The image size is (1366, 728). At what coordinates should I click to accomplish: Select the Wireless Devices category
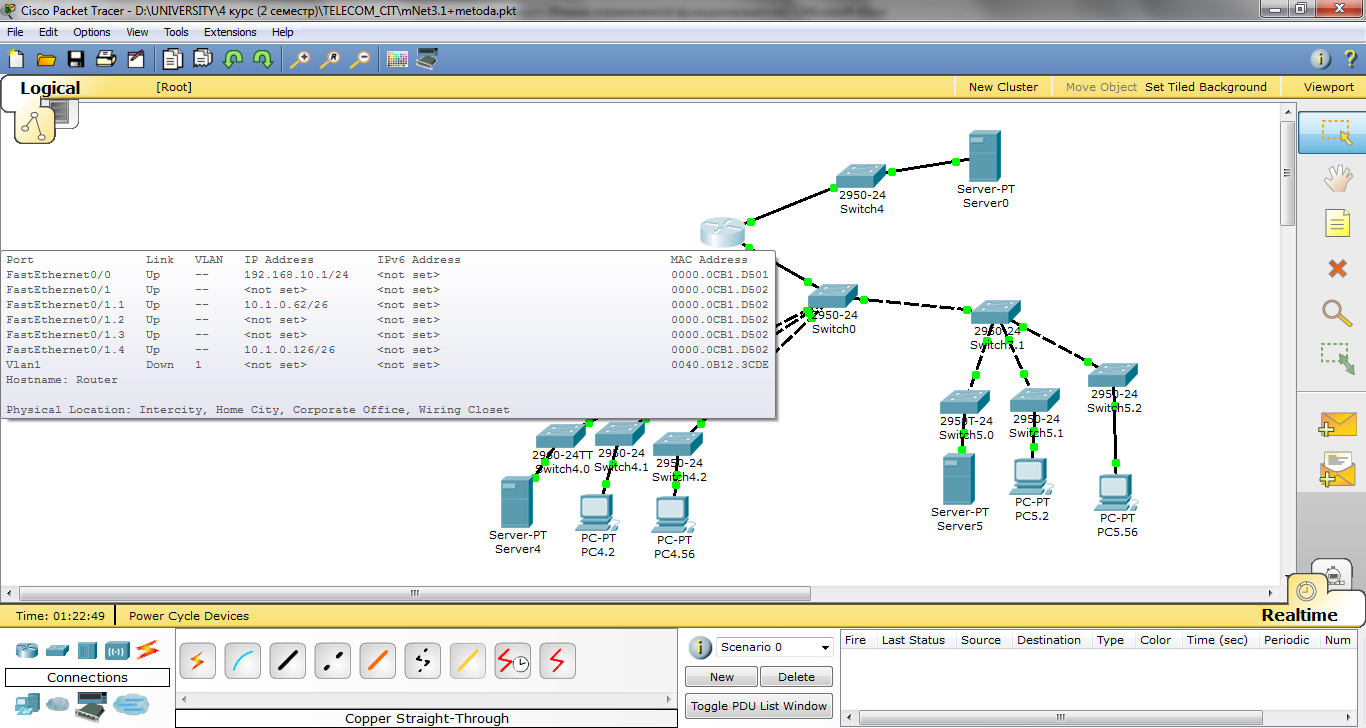(118, 650)
